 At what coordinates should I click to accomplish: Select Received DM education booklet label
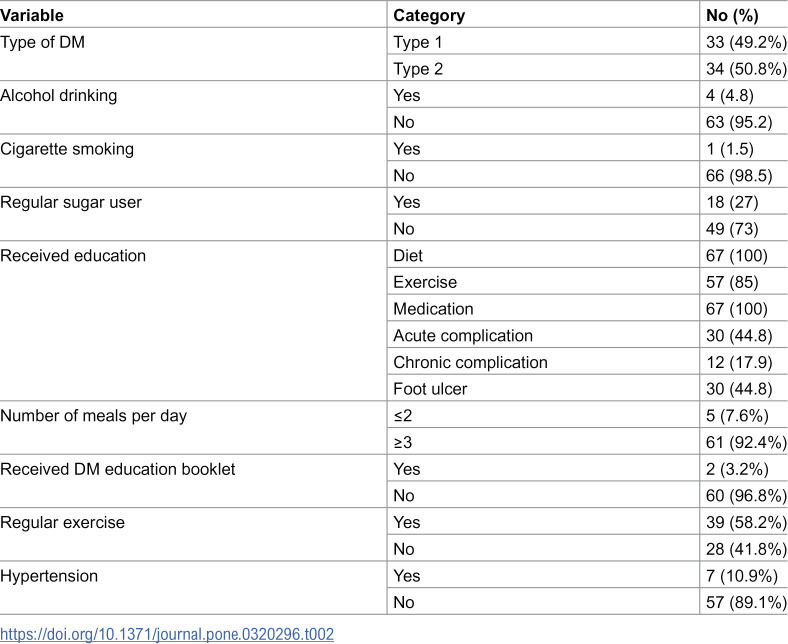[118, 469]
